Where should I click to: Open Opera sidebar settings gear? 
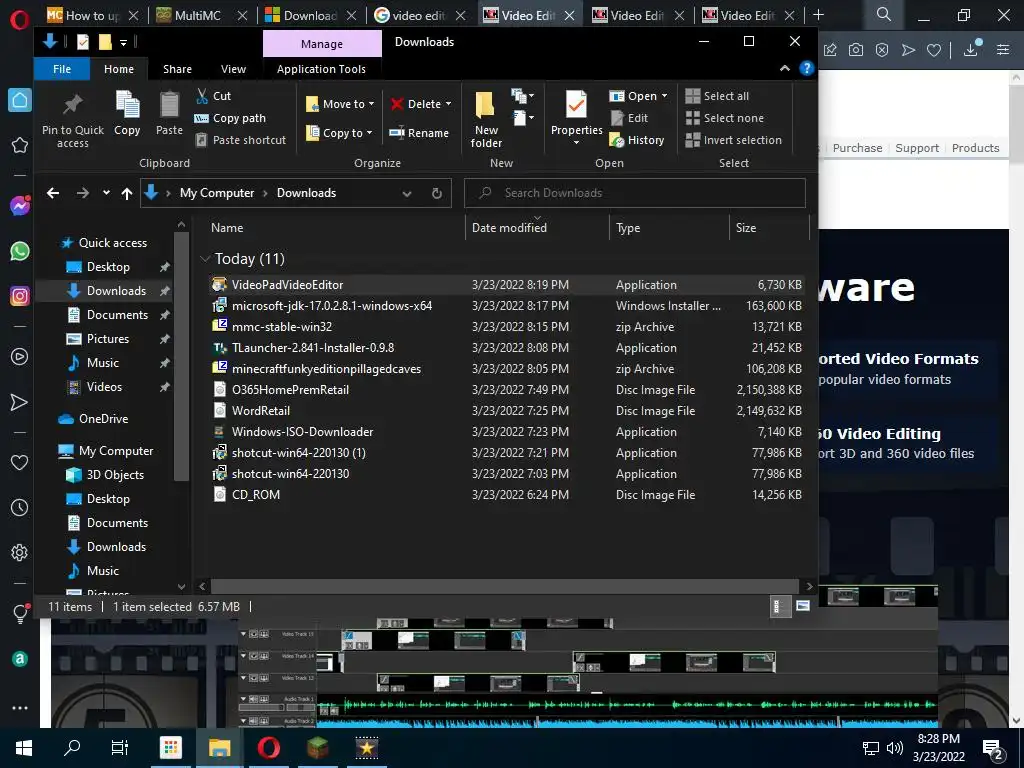coord(20,552)
